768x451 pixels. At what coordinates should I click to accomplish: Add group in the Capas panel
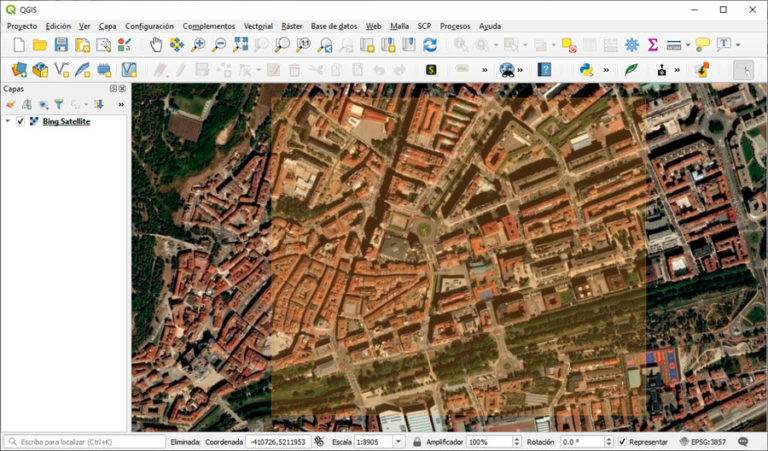26,104
